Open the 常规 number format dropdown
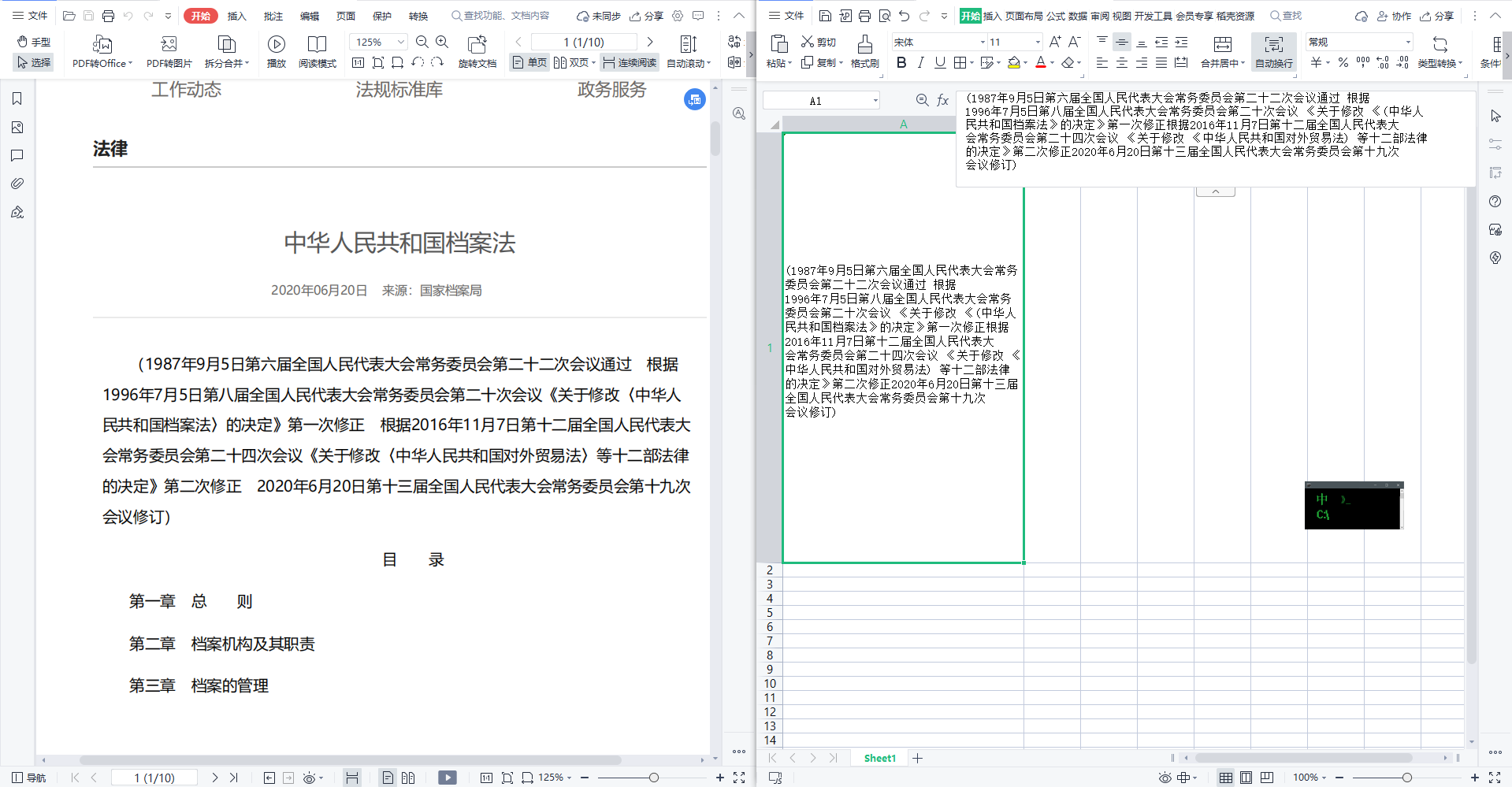Screen dimensions: 1512x787 pyautogui.click(x=1408, y=43)
